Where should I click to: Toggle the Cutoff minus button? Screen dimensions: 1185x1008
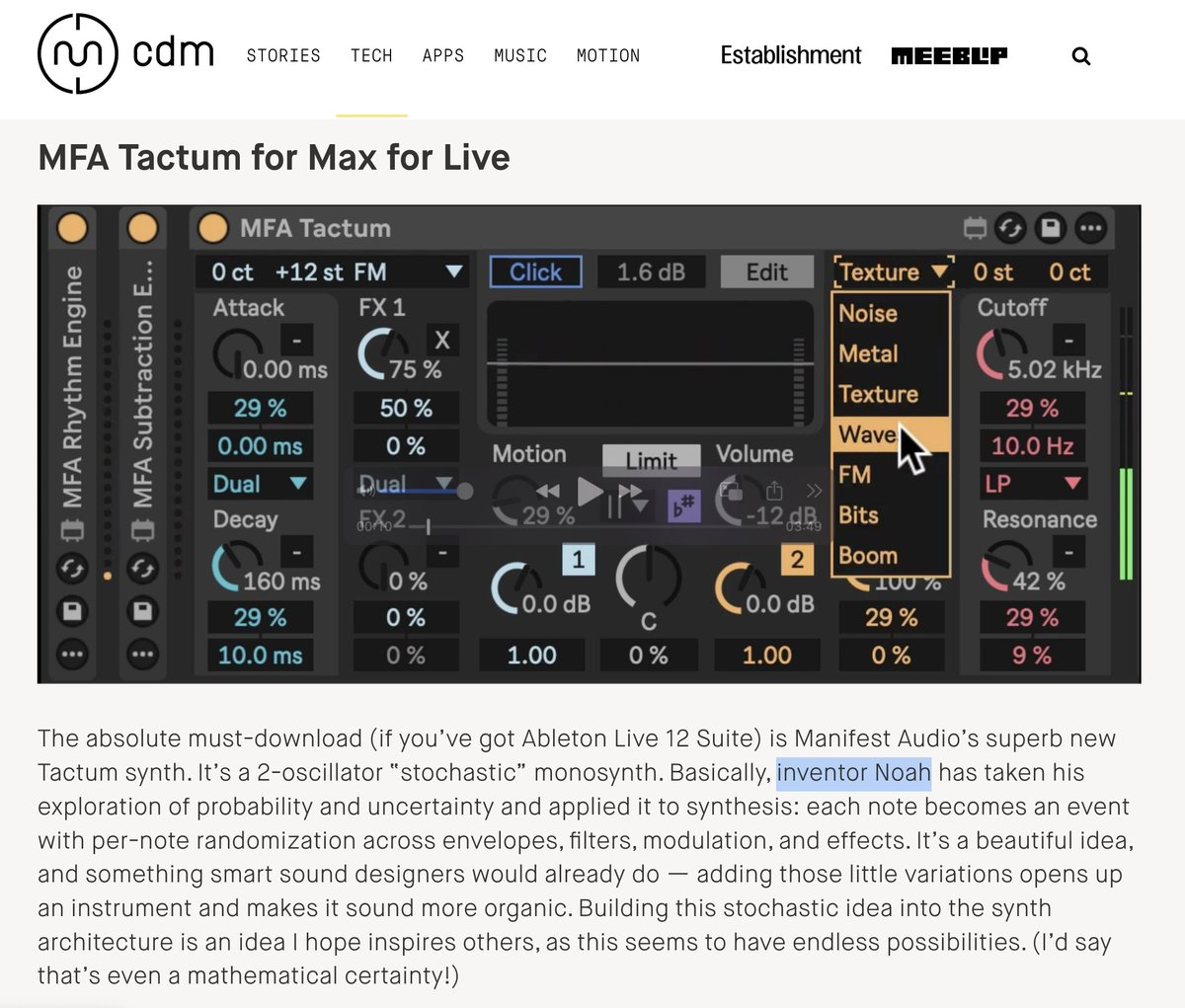1068,341
